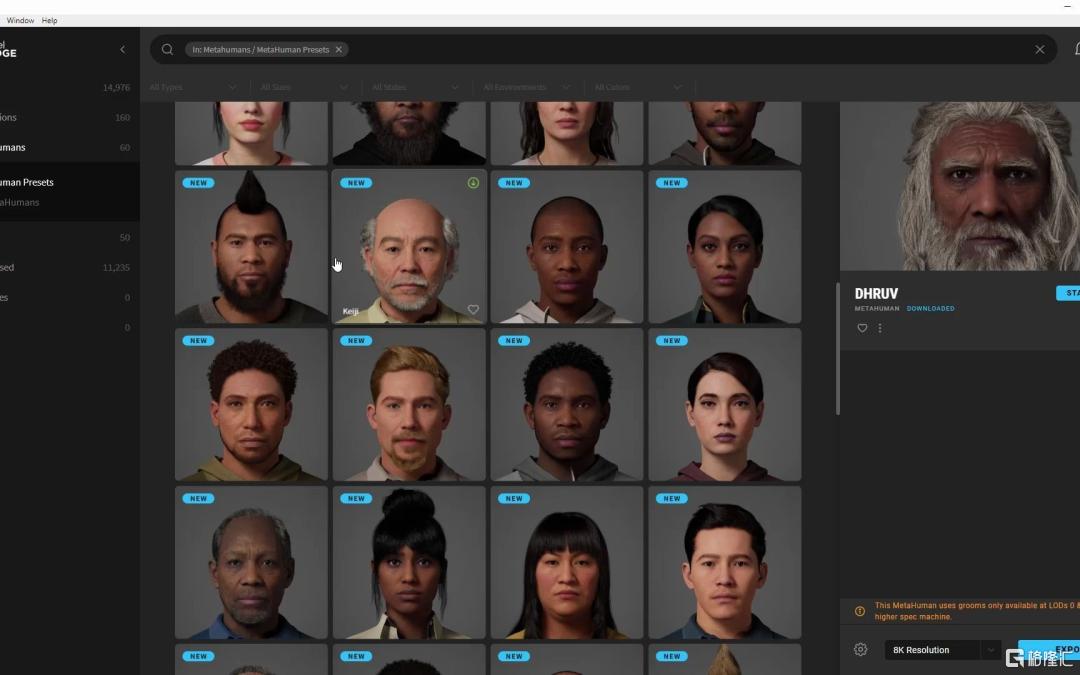
Task: Select the sidebar category showing 50
Action: coord(65,238)
